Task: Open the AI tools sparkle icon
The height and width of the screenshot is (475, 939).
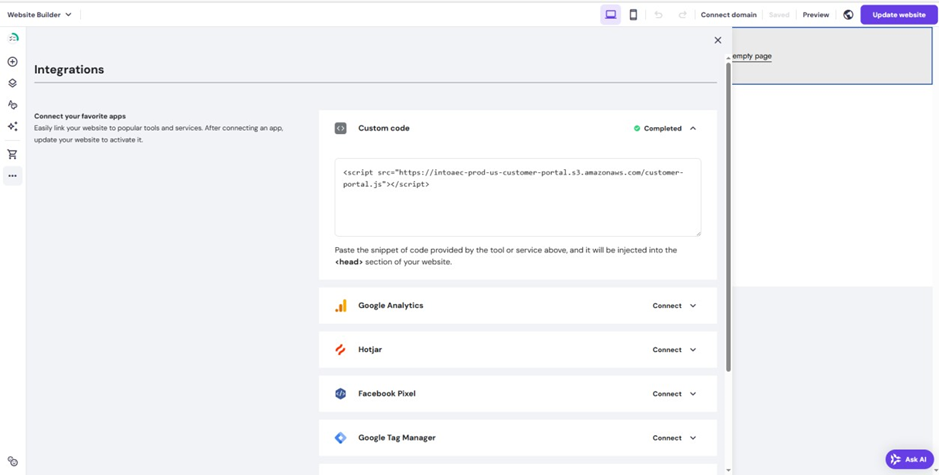Action: (x=13, y=126)
